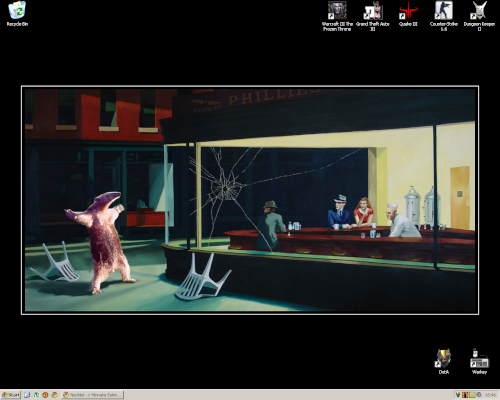This screenshot has width=500, height=400.
Task: Select the Counter-Strike 1.6 shortcut icon
Action: tap(444, 16)
